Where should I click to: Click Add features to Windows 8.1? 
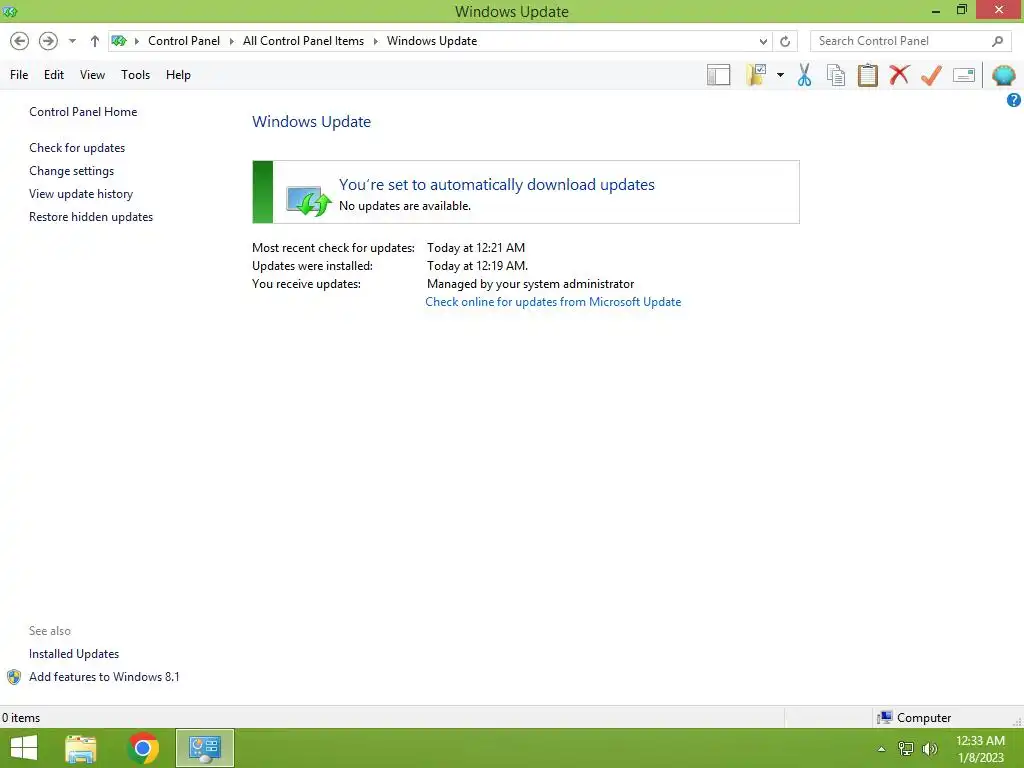point(104,677)
